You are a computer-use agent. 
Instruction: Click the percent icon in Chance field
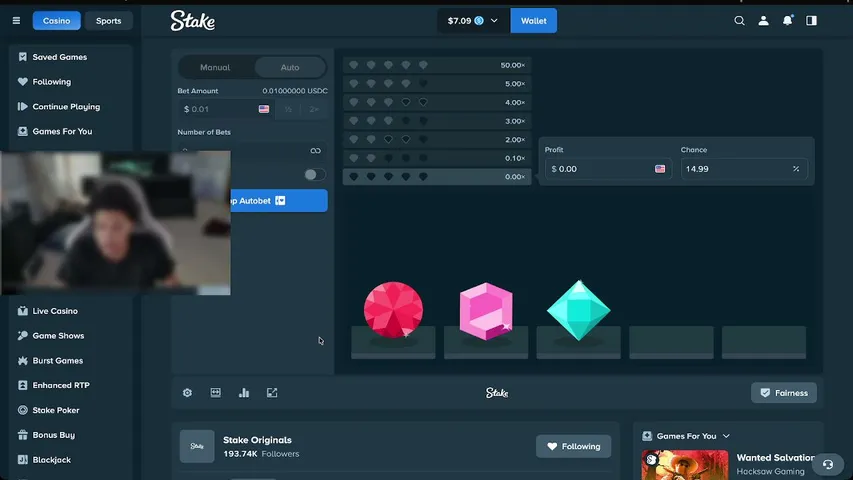(x=796, y=169)
